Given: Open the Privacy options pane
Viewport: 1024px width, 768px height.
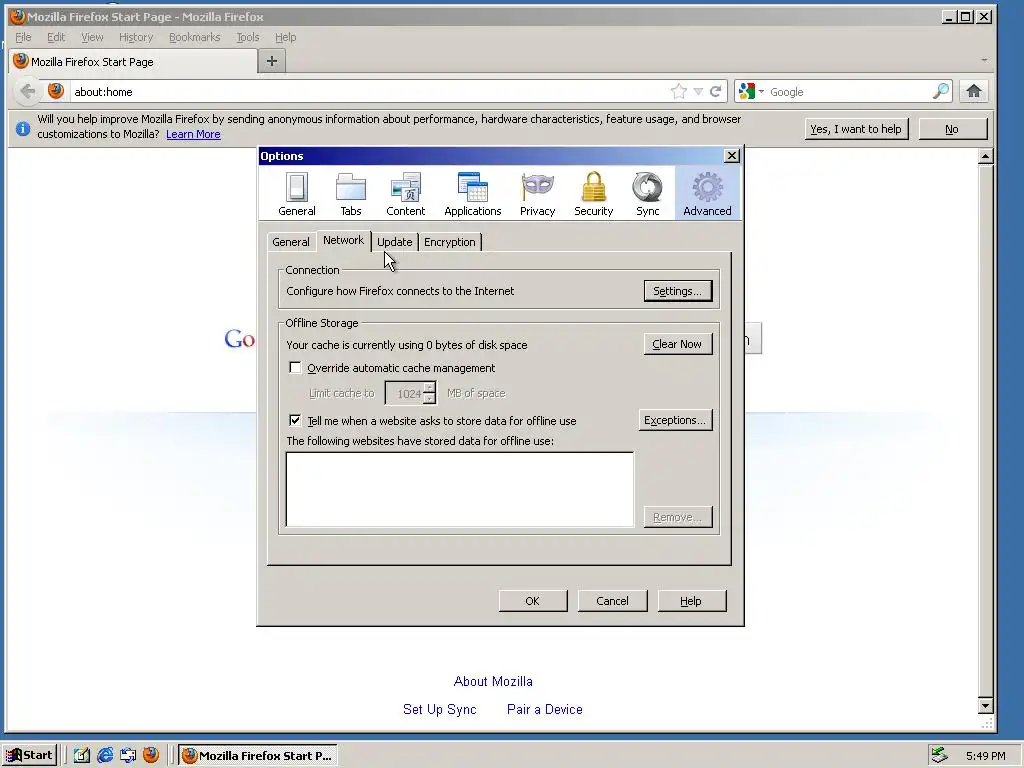Looking at the screenshot, I should [x=537, y=194].
